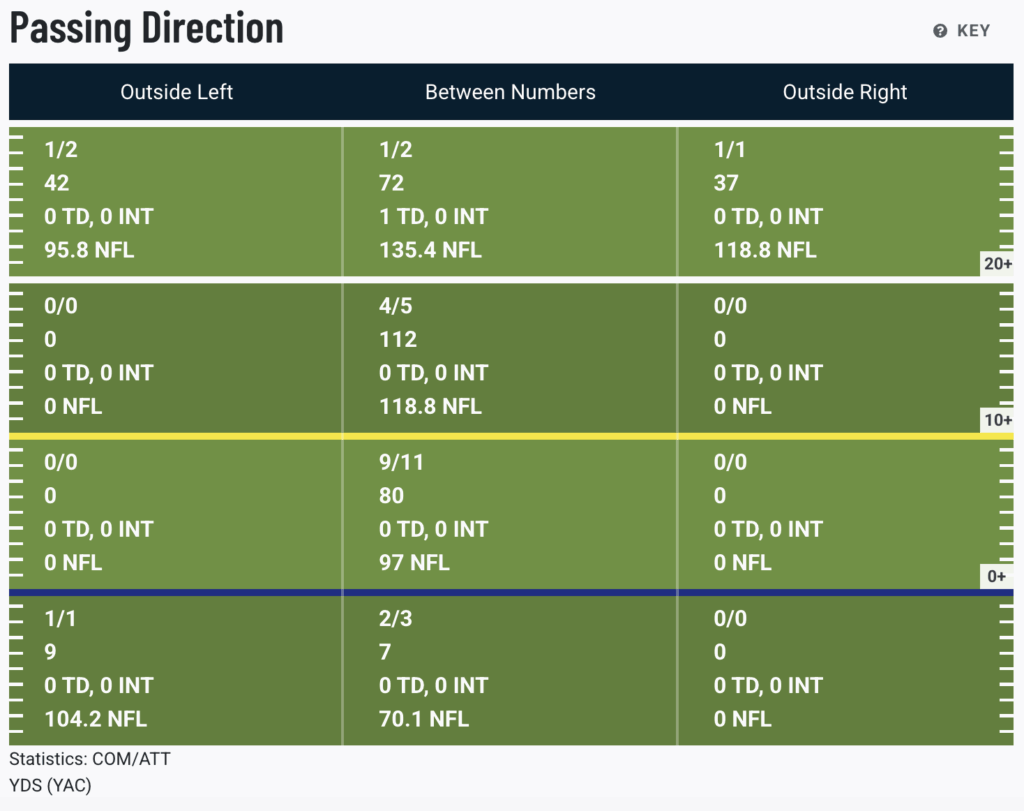Click the 95.8 NFL deep left rating
The width and height of the screenshot is (1024, 811).
click(x=89, y=250)
